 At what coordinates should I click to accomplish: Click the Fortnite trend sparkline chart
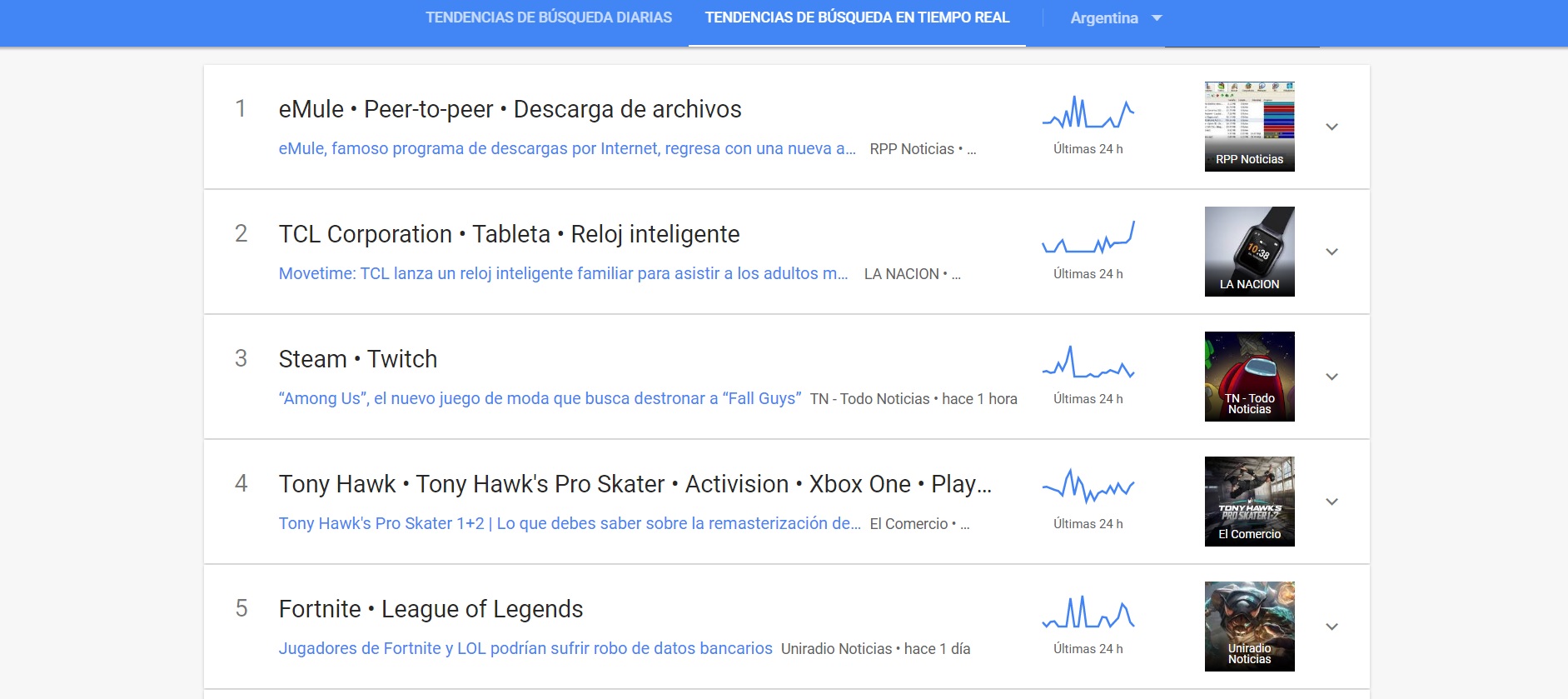(1088, 613)
